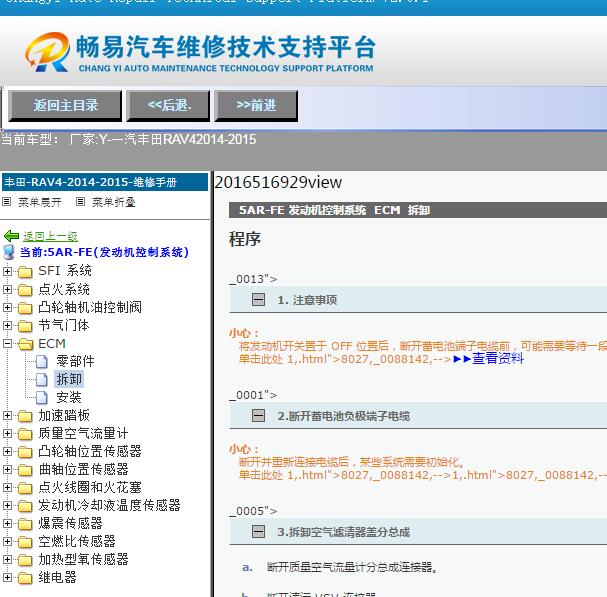Click the 菜单展开 list icon
This screenshot has width=607, height=597.
(7, 202)
